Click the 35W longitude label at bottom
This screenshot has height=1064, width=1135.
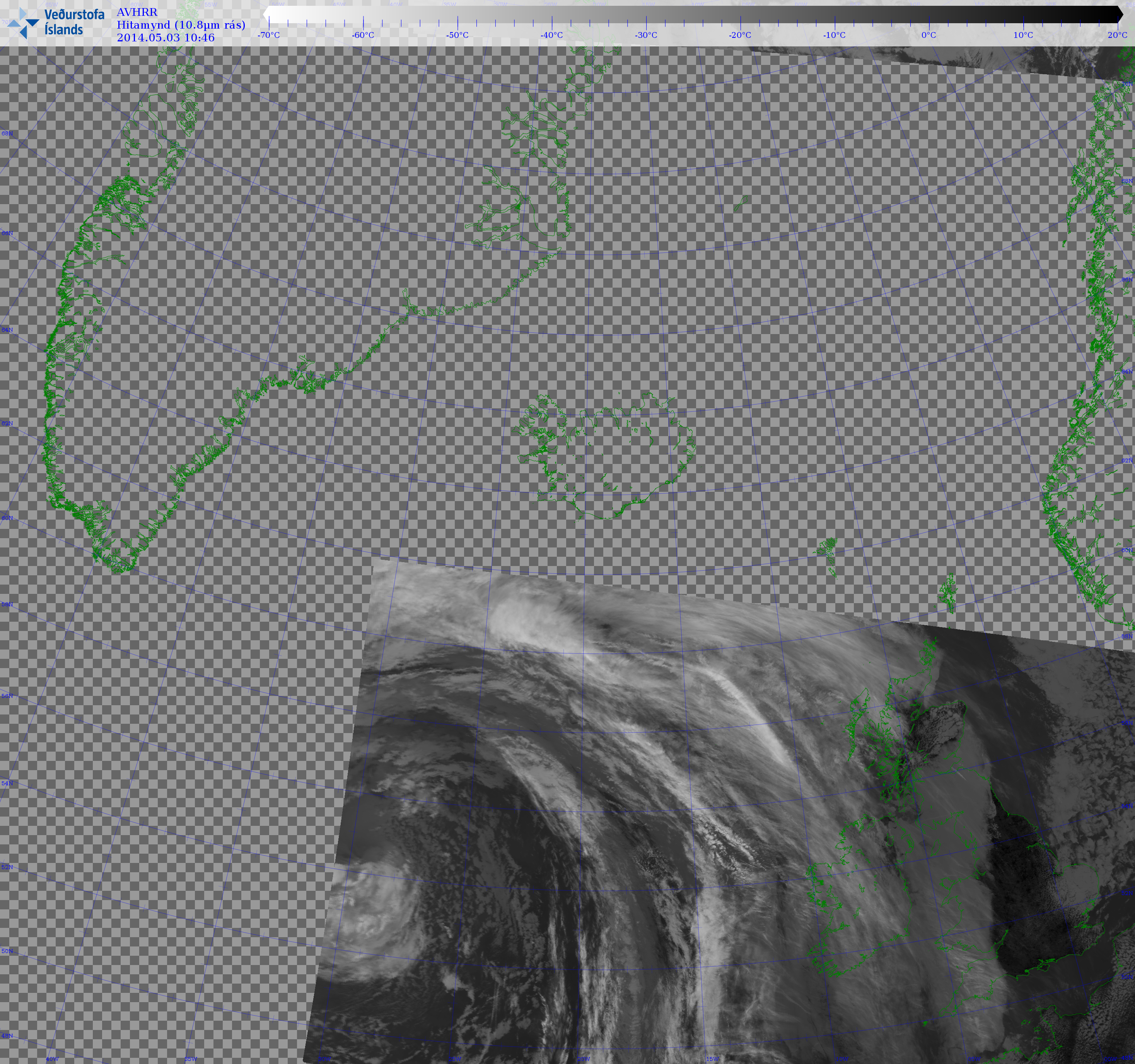pos(190,1059)
